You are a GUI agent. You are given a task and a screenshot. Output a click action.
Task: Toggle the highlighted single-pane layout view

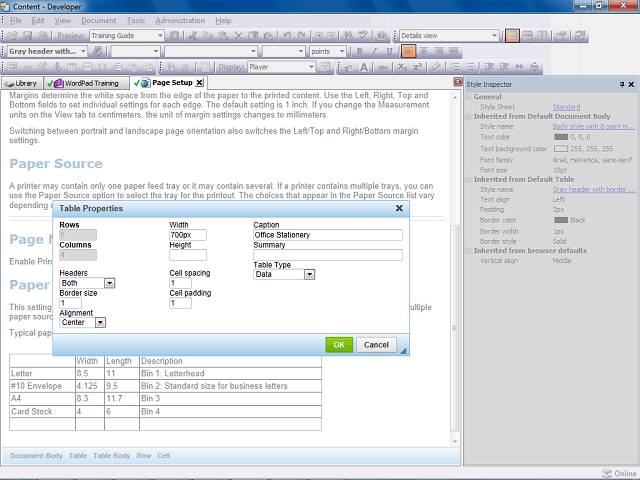click(x=512, y=36)
